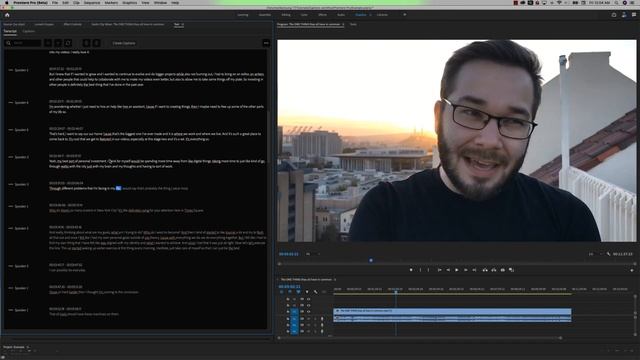Hide the V3 track output eye
The image size is (640, 360).
(x=308, y=299)
